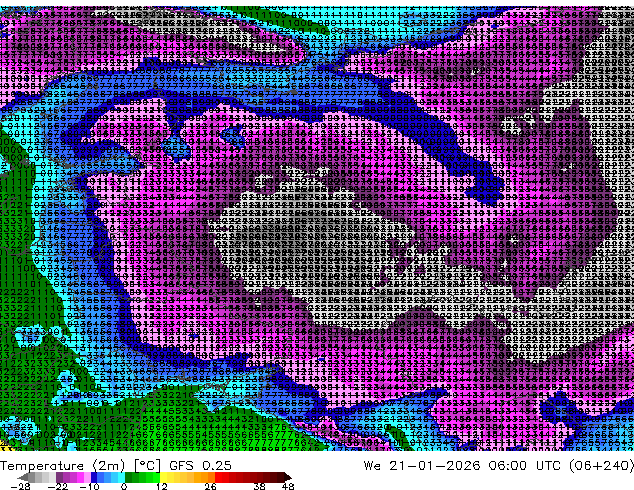Image resolution: width=634 pixels, height=490 pixels.
Task: Click the 38 legend value label
Action: [260, 486]
